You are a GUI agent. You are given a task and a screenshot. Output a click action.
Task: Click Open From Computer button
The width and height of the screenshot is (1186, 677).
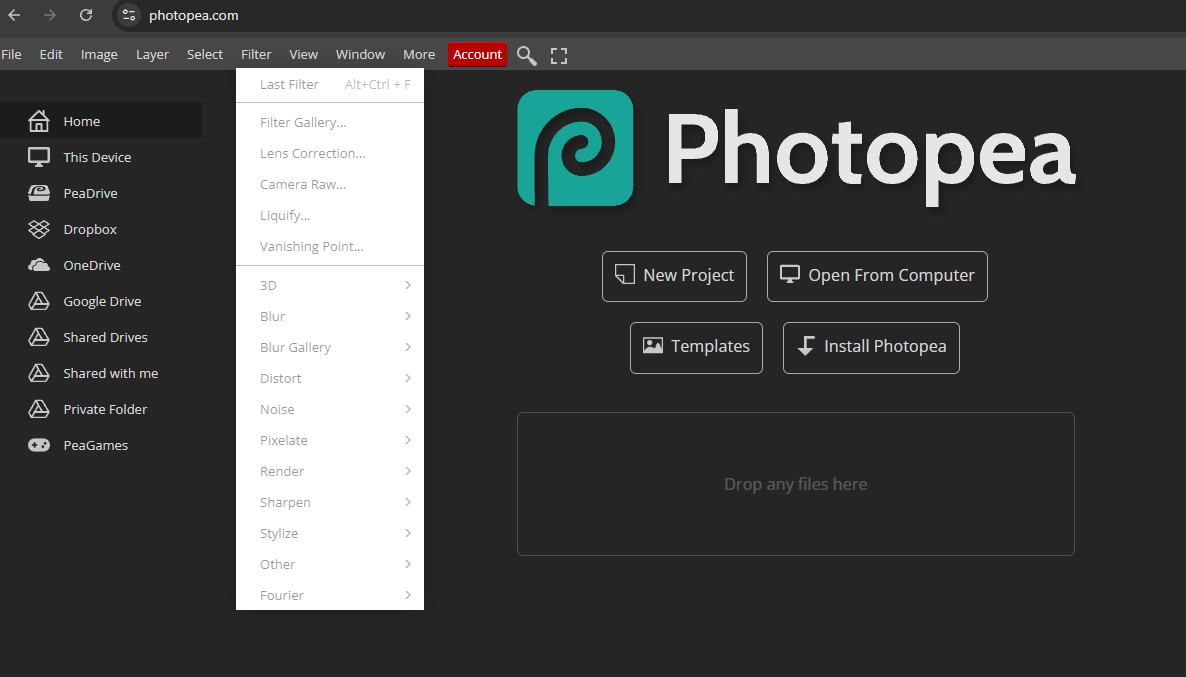[x=877, y=276]
